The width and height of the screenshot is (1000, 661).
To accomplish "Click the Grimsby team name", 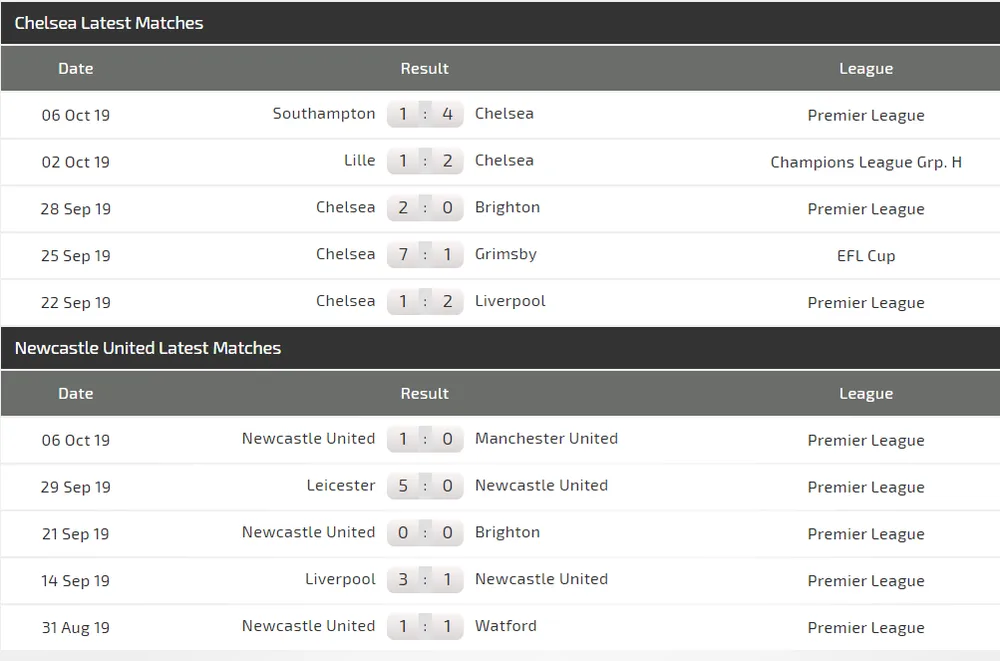I will coord(506,254).
